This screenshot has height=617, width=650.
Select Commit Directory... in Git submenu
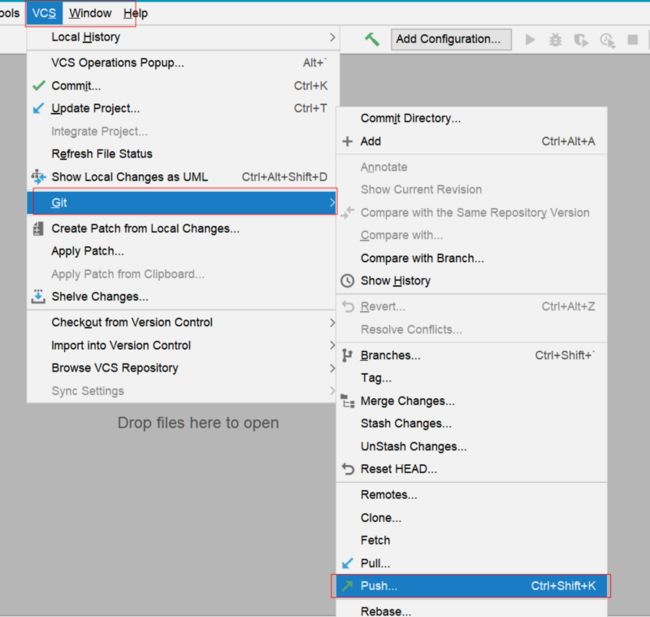point(472,119)
